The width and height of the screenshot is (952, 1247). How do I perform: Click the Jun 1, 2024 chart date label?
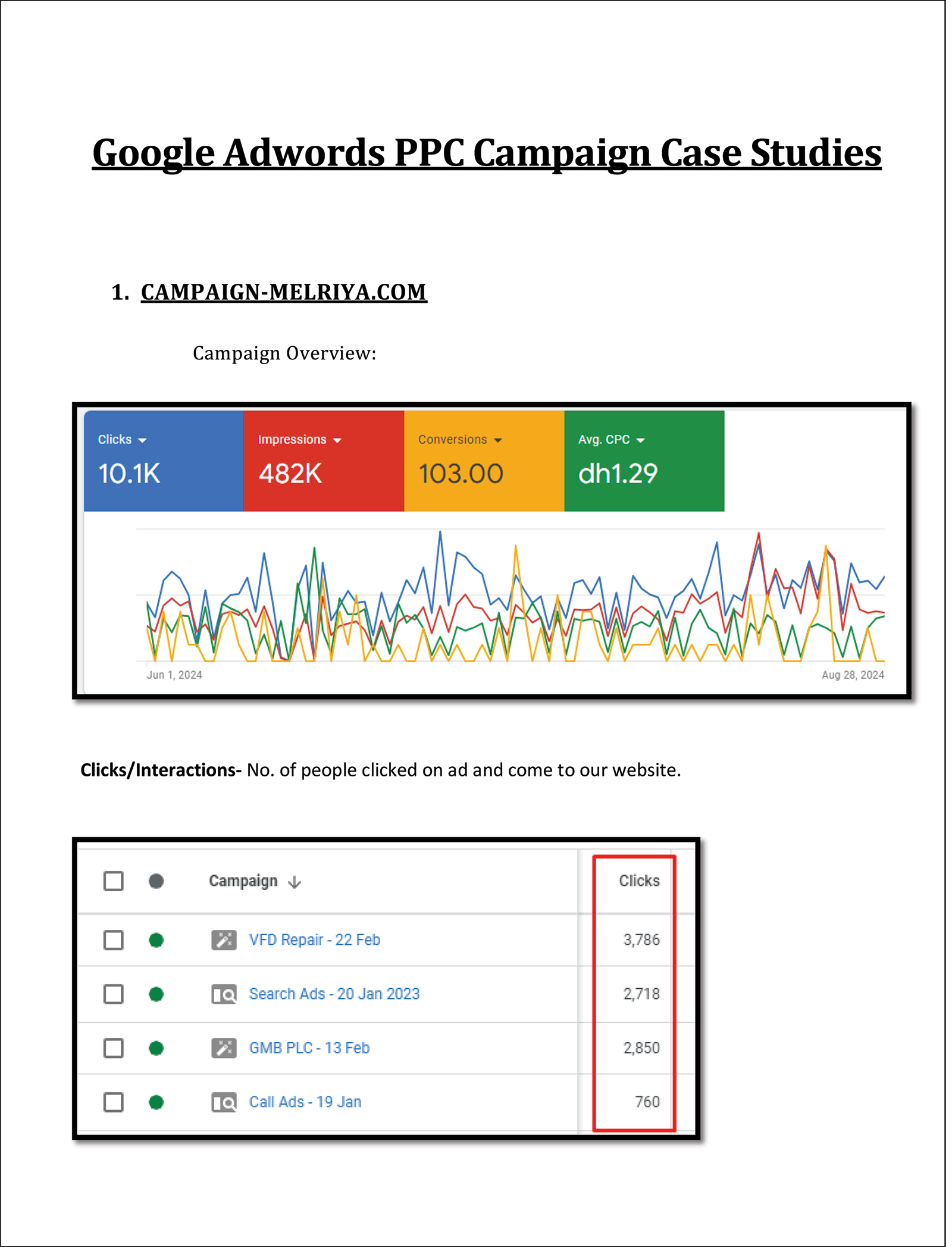[x=174, y=675]
